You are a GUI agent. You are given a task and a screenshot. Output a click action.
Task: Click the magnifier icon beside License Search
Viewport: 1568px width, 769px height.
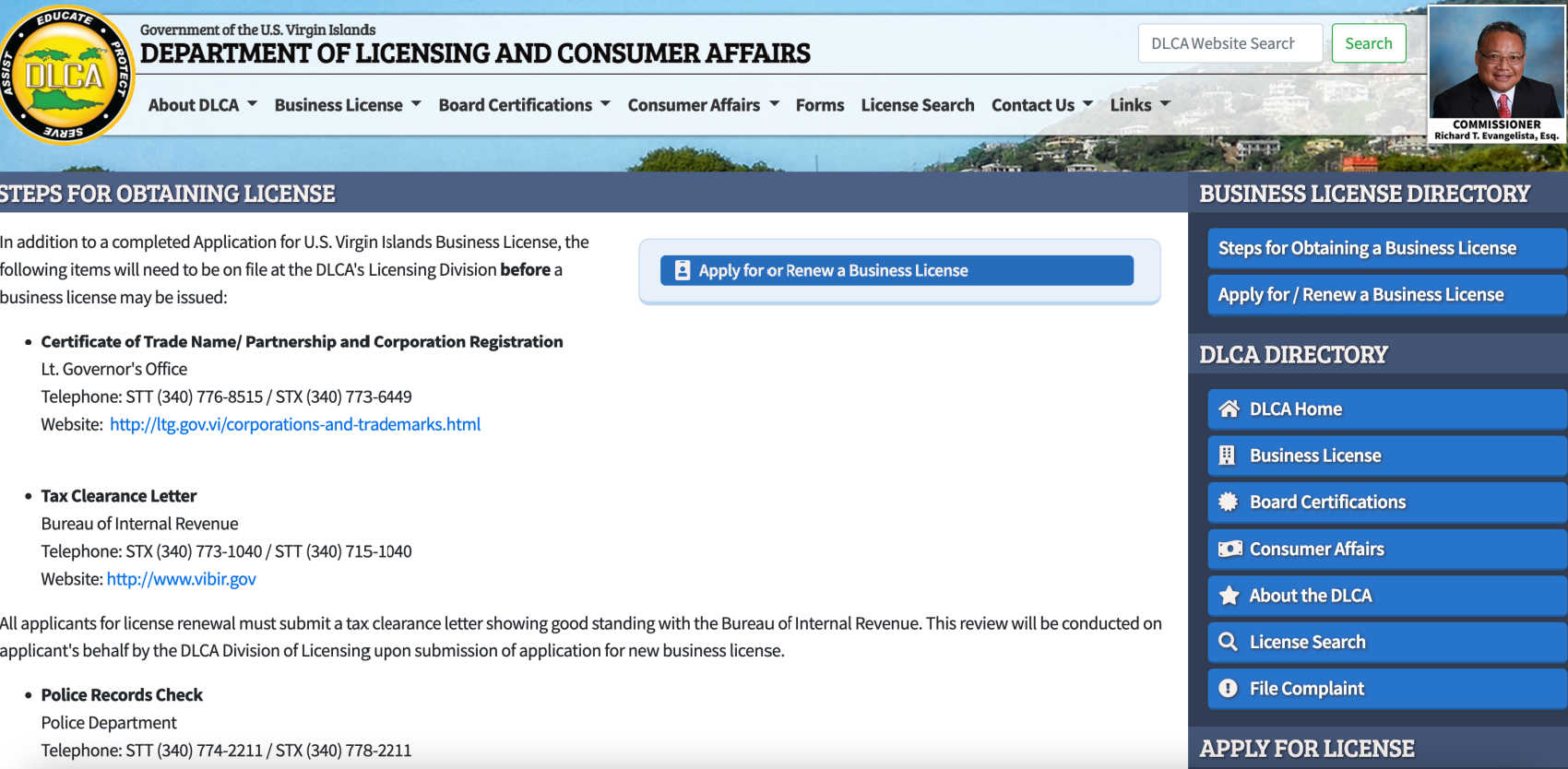[1228, 642]
